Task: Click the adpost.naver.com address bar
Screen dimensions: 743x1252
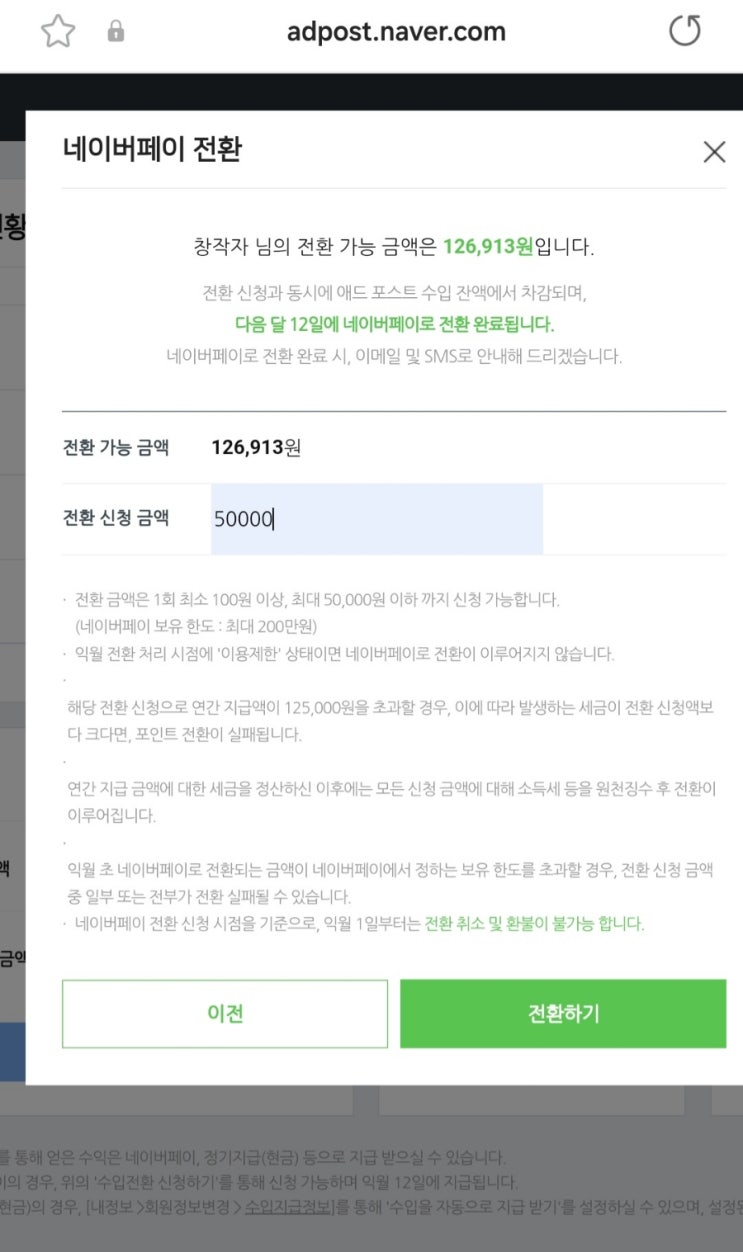Action: [396, 32]
